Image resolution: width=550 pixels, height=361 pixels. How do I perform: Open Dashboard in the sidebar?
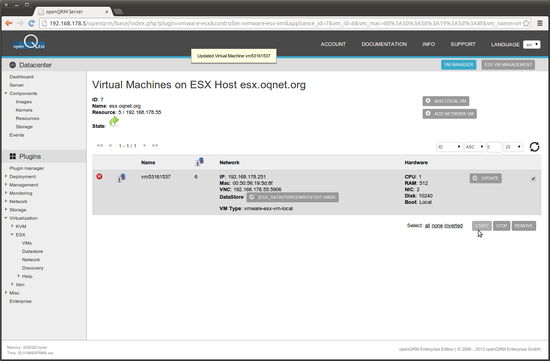(21, 77)
